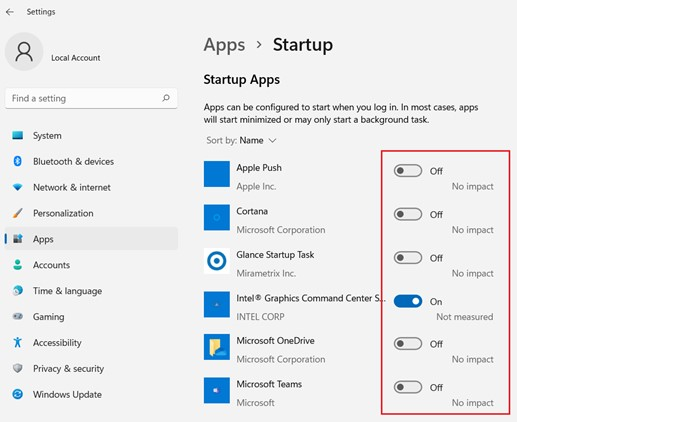Select Personalization in the sidebar

(63, 213)
